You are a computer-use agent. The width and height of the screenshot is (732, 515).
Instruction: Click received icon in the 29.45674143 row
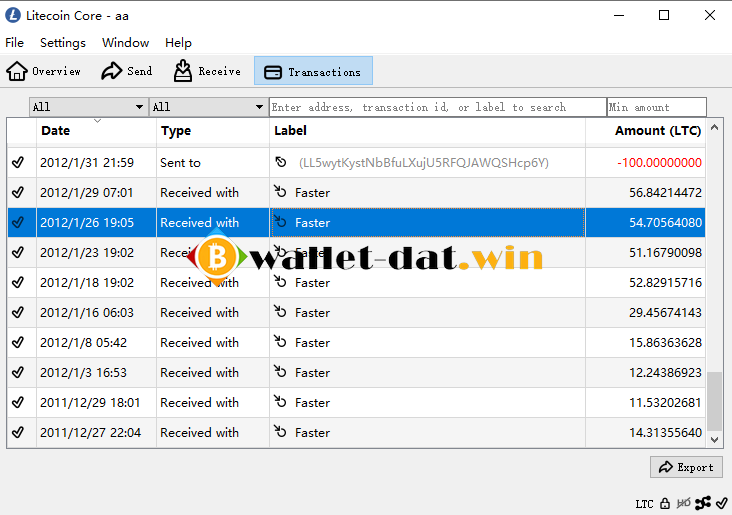point(280,311)
